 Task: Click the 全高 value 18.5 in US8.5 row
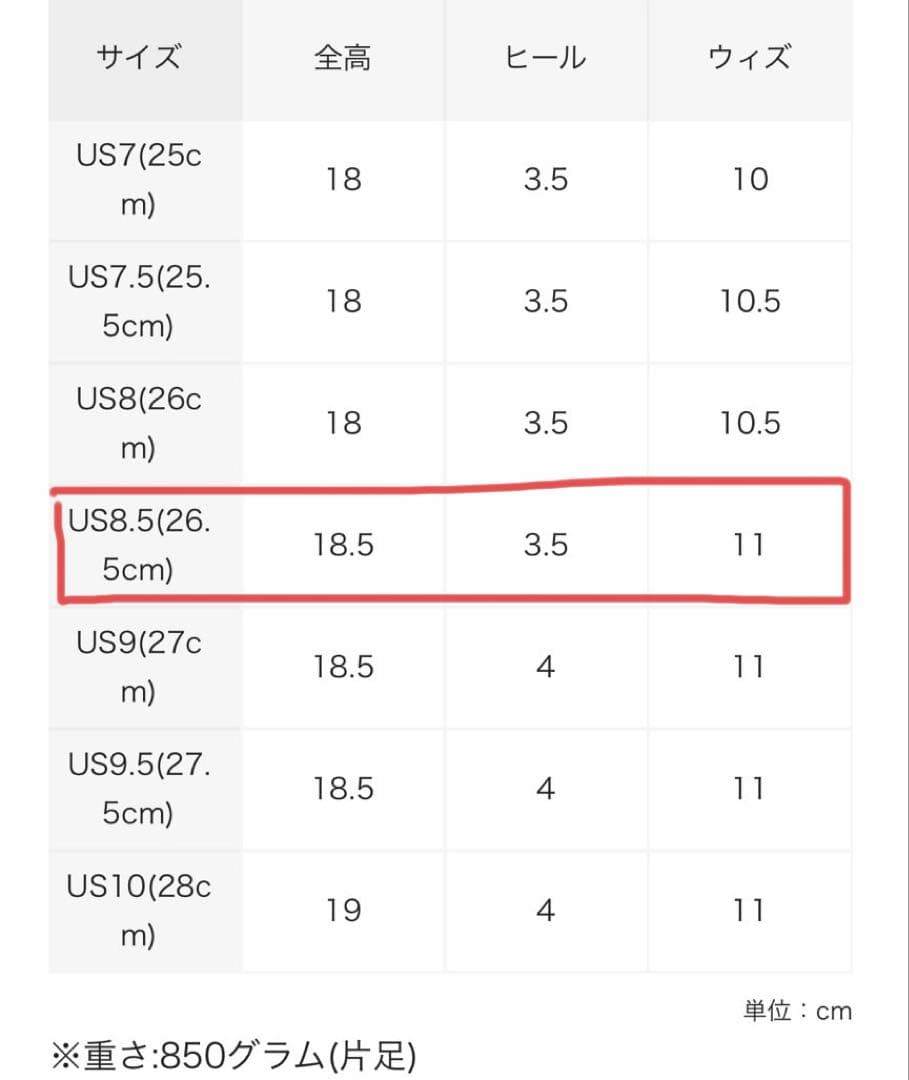343,544
